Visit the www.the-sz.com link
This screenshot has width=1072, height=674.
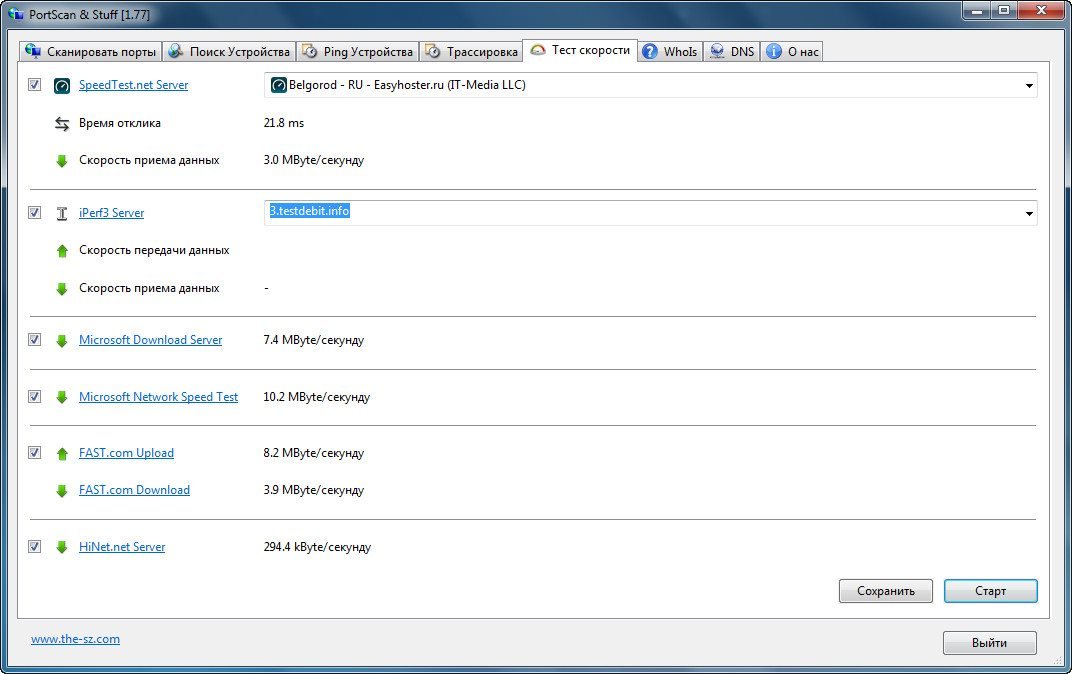point(75,639)
